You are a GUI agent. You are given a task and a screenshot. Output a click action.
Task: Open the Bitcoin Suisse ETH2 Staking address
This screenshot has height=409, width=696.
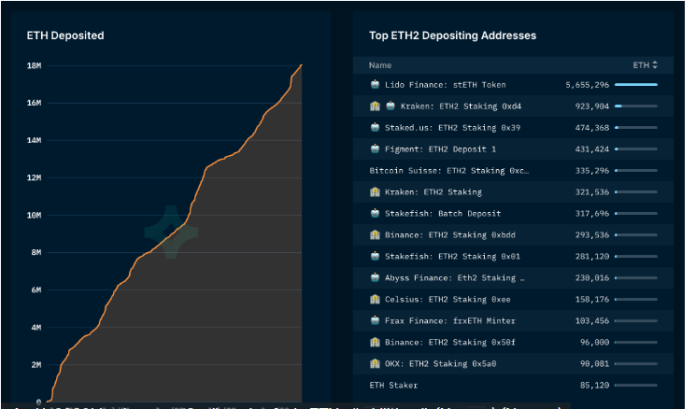coord(449,171)
